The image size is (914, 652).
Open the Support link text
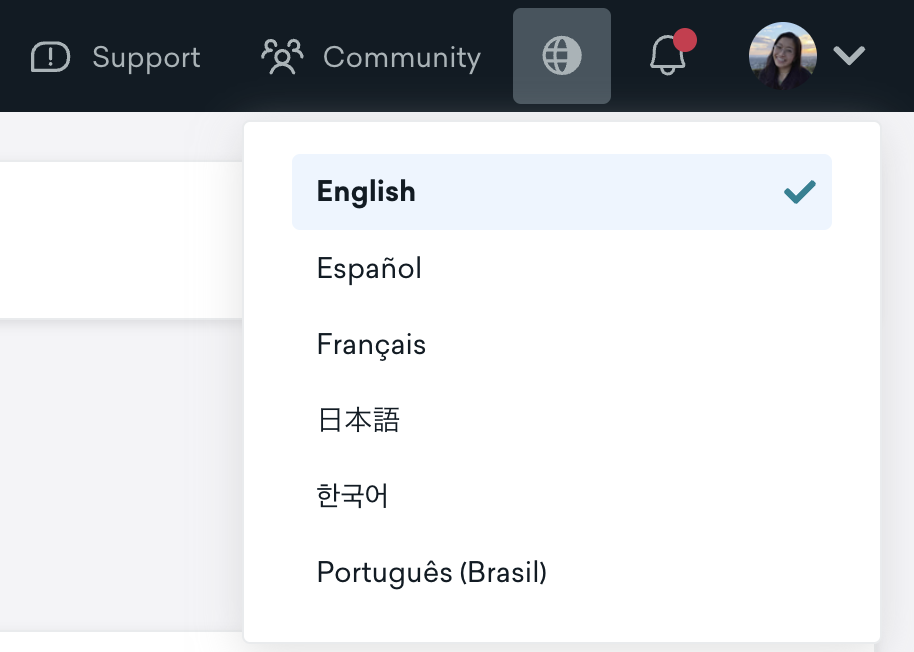pos(146,57)
